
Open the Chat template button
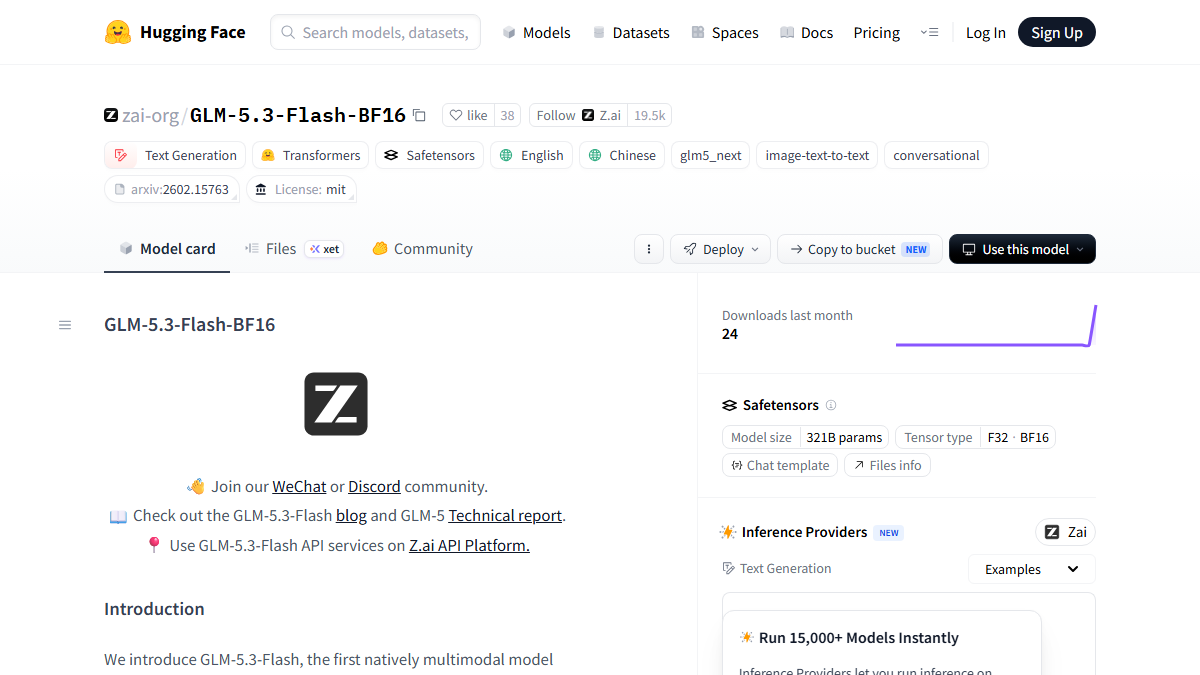click(780, 465)
